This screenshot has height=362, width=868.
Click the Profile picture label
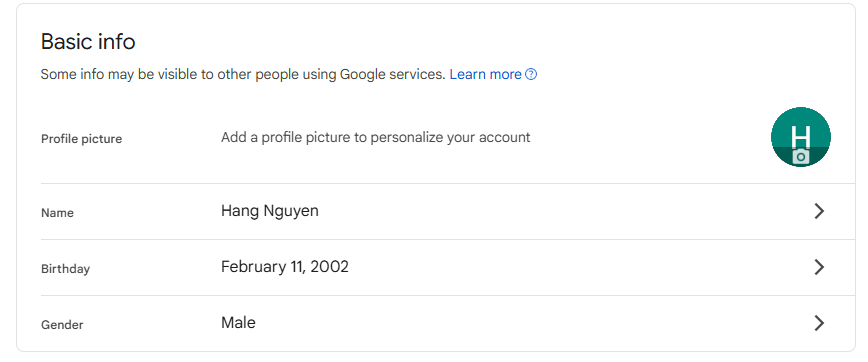pos(81,139)
